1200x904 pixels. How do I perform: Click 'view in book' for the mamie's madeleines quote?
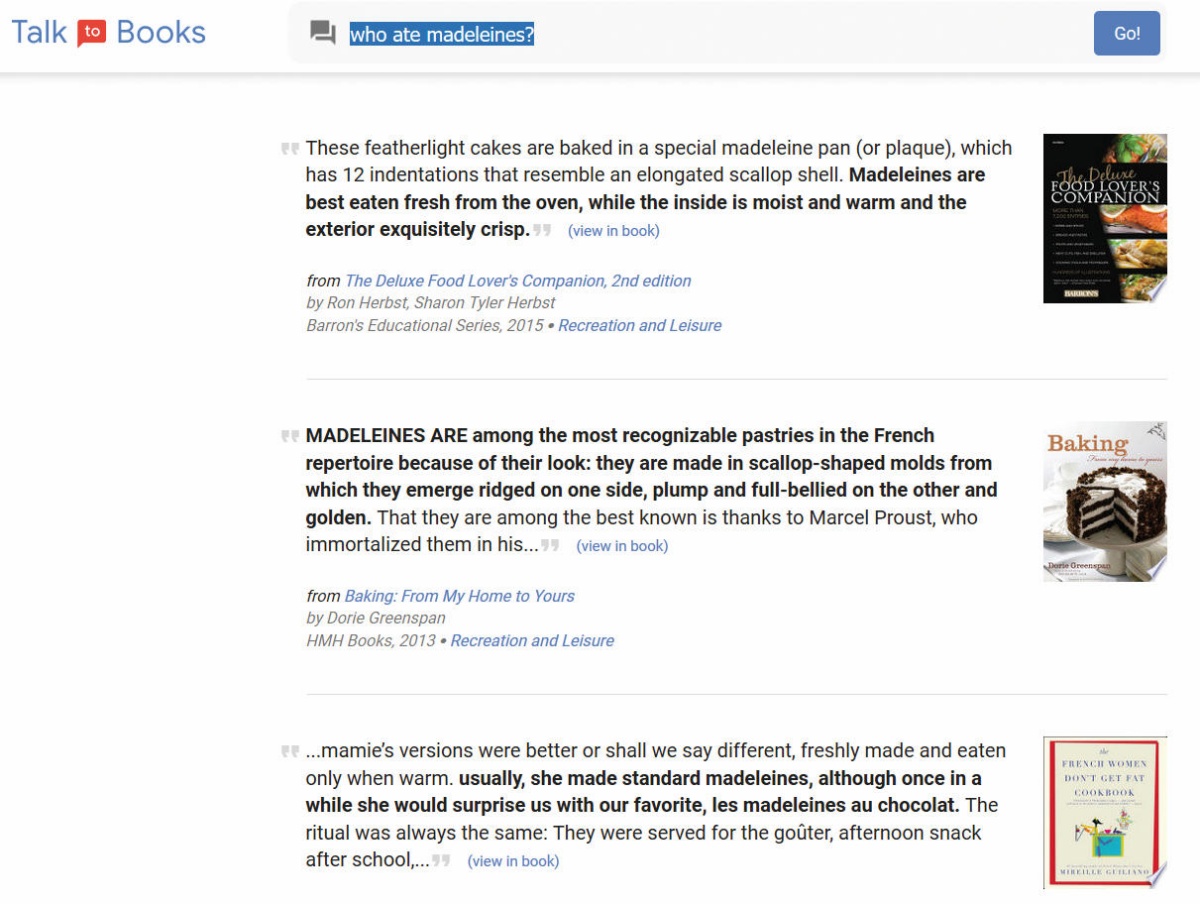tap(513, 861)
